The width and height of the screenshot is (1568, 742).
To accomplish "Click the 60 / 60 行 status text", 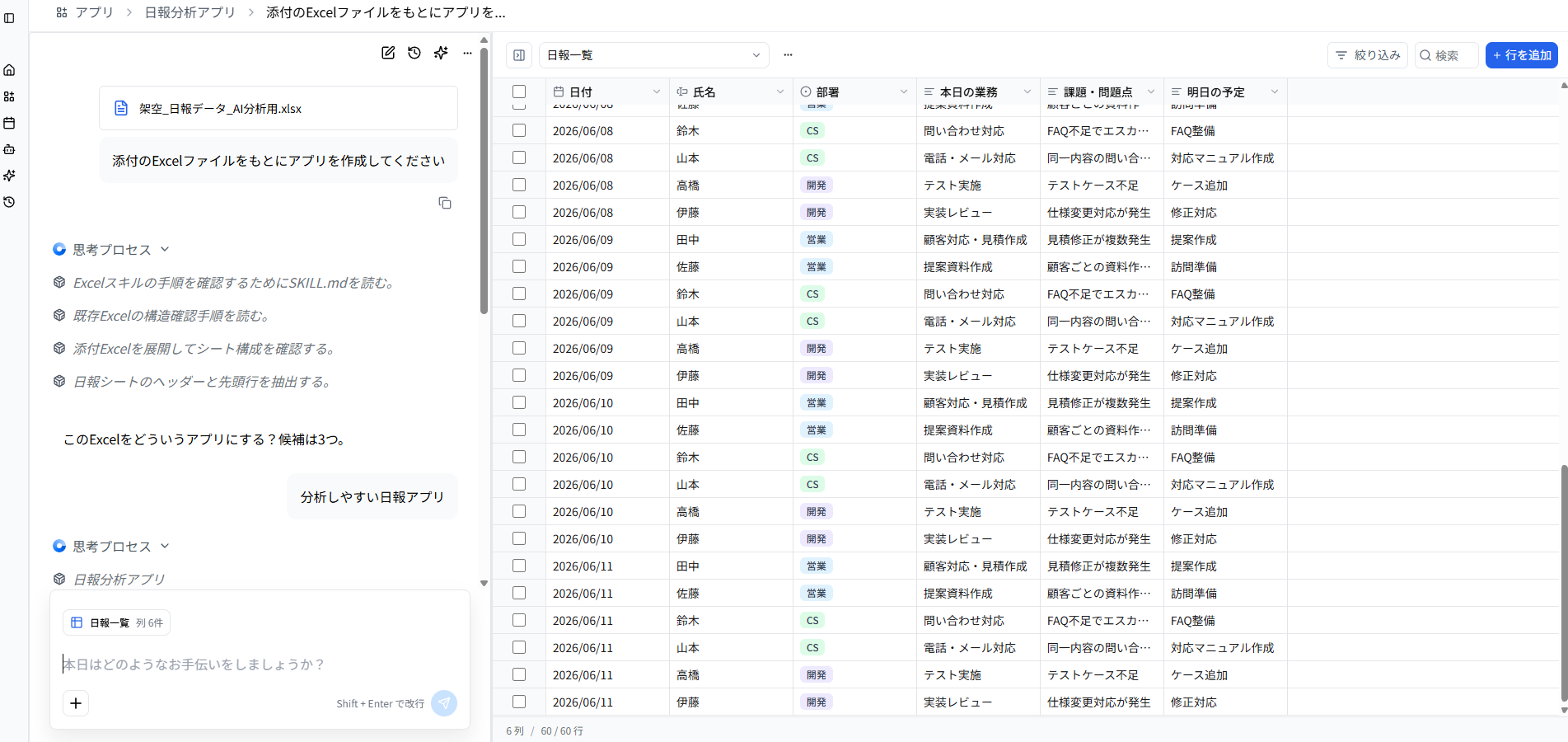I will [562, 731].
